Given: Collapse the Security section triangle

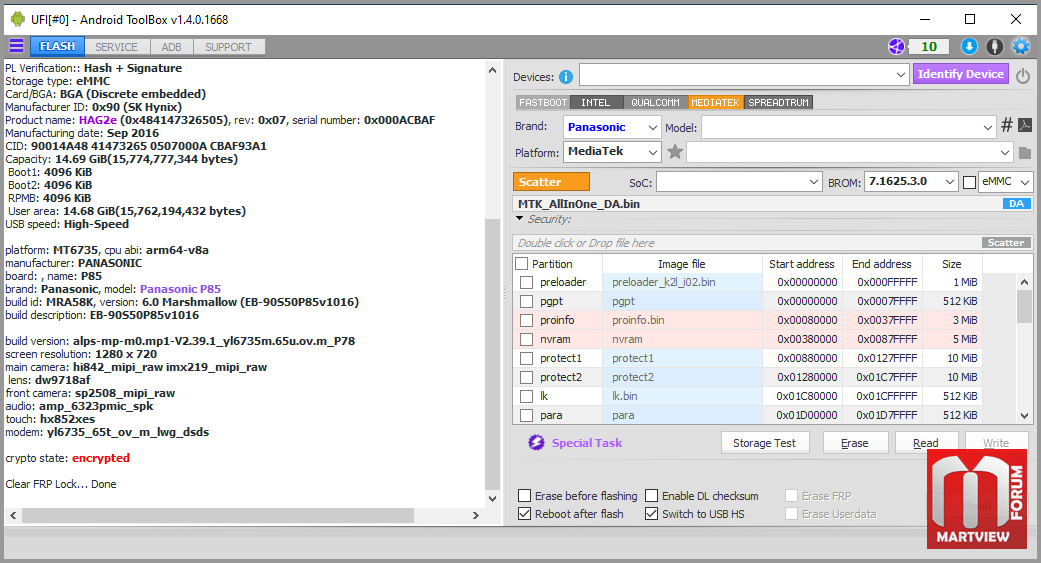Looking at the screenshot, I should pyautogui.click(x=520, y=218).
